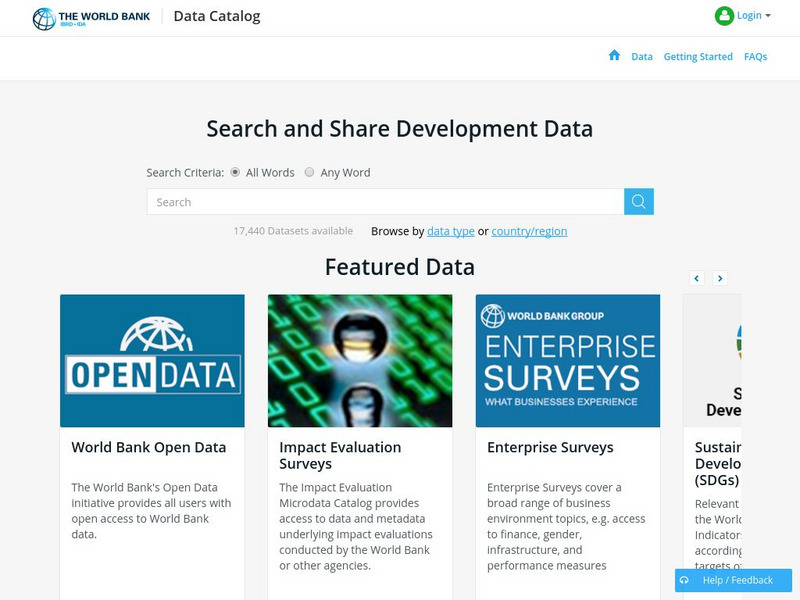This screenshot has height=600, width=800.
Task: Open the Impact Evaluation Surveys title
Action: coord(340,455)
